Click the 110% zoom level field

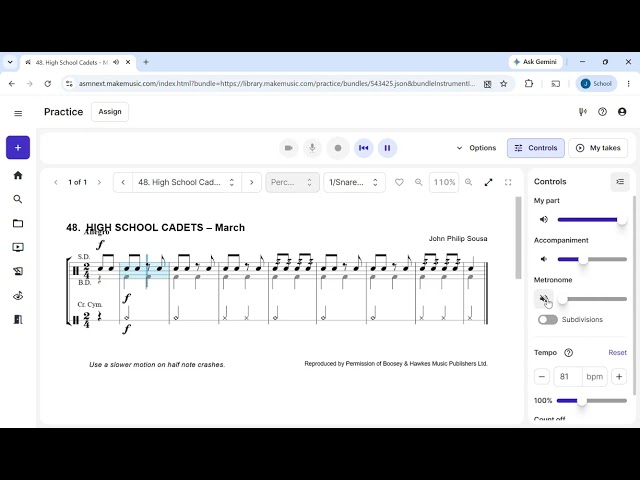[444, 182]
